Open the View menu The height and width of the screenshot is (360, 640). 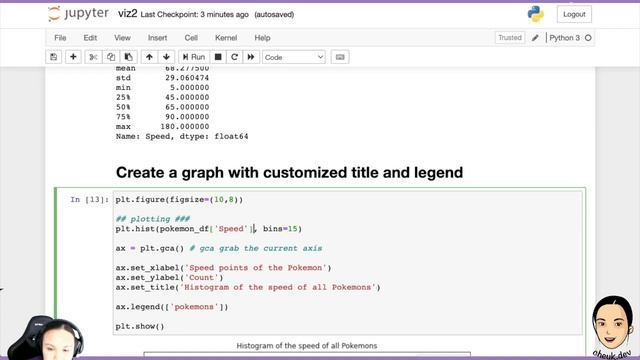[122, 38]
